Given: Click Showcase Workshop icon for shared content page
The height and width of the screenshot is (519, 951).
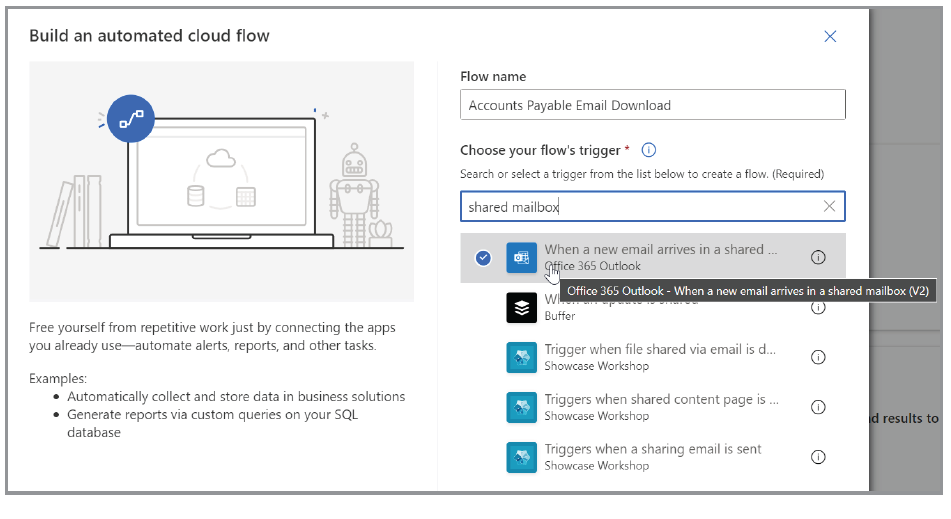Looking at the screenshot, I should 521,407.
